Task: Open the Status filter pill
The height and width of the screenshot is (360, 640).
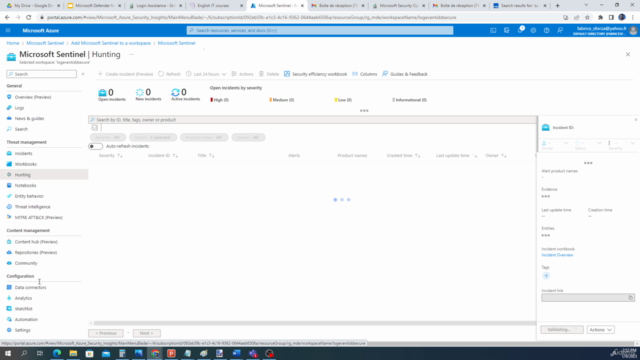Action: point(153,138)
